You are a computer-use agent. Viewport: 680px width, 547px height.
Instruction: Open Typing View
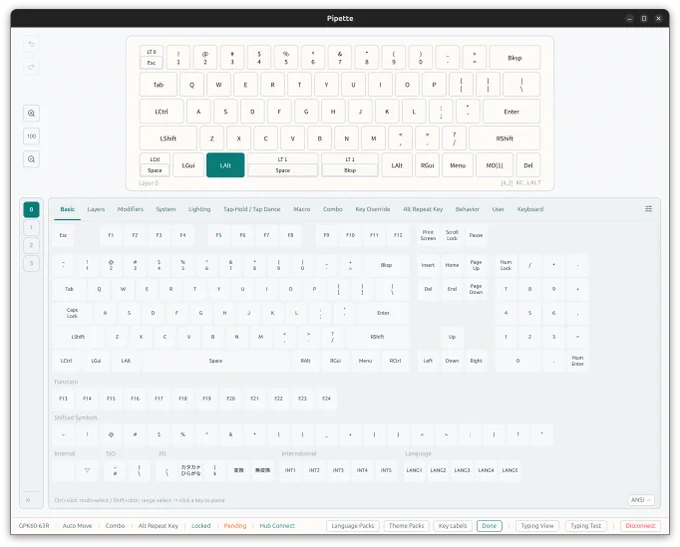coord(537,526)
